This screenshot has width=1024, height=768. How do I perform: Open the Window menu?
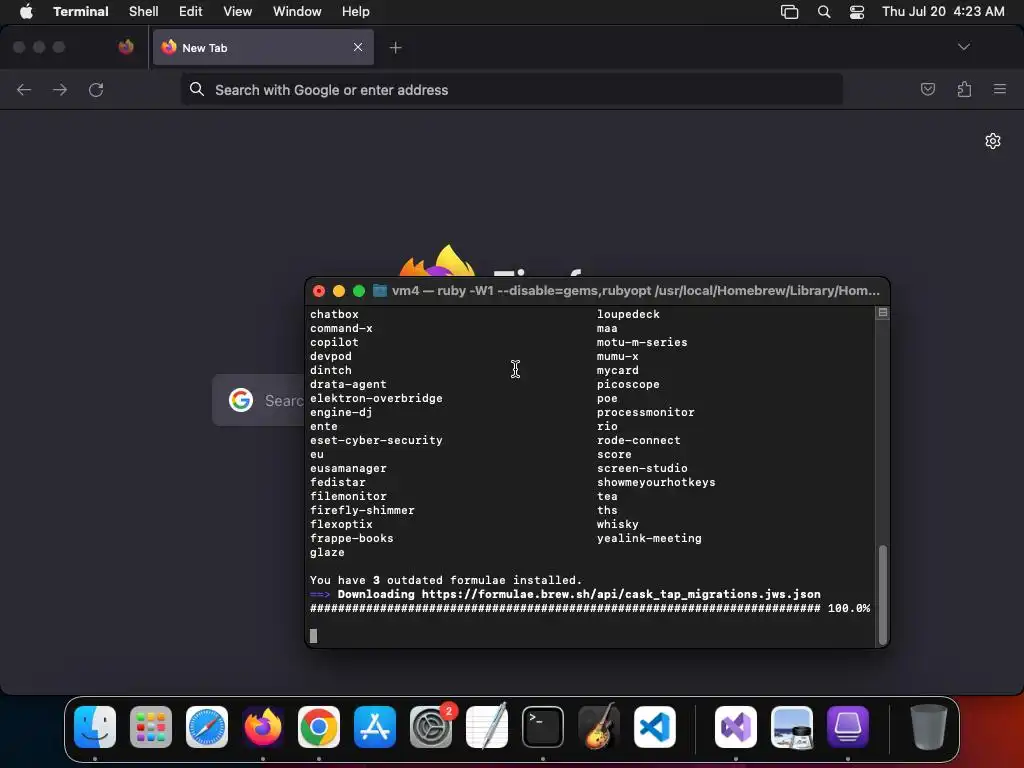click(x=297, y=12)
